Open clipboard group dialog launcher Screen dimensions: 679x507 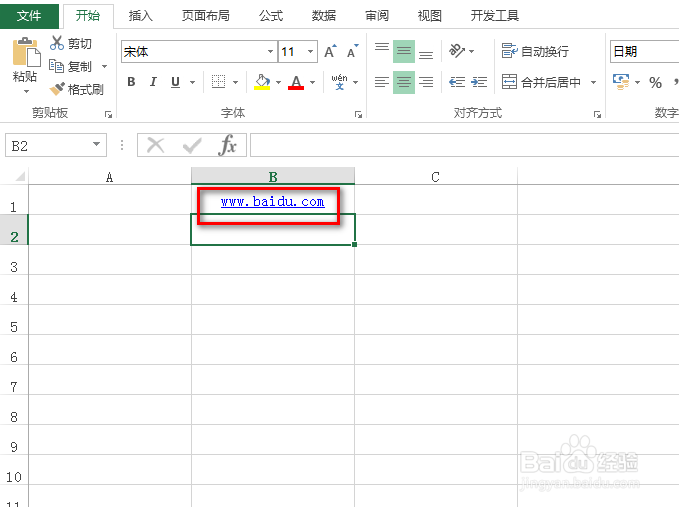[108, 114]
